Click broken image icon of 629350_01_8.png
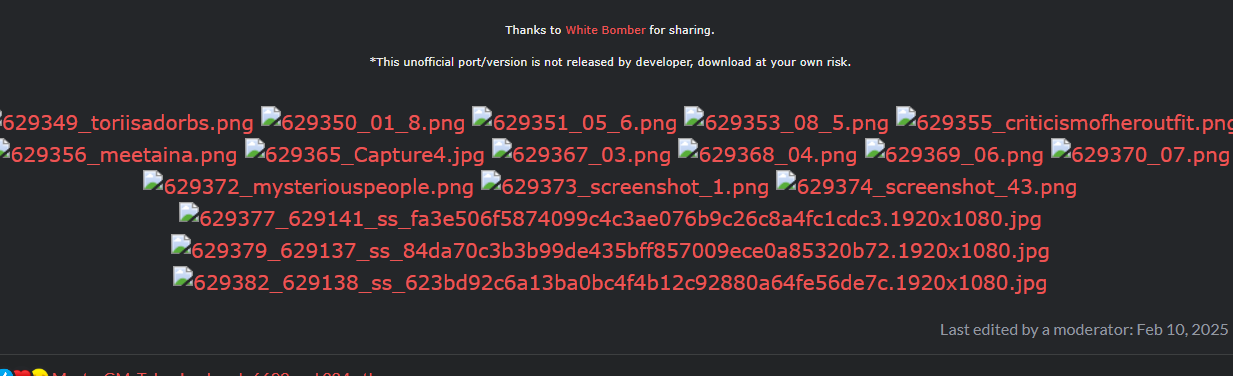This screenshot has width=1233, height=376. click(x=271, y=117)
